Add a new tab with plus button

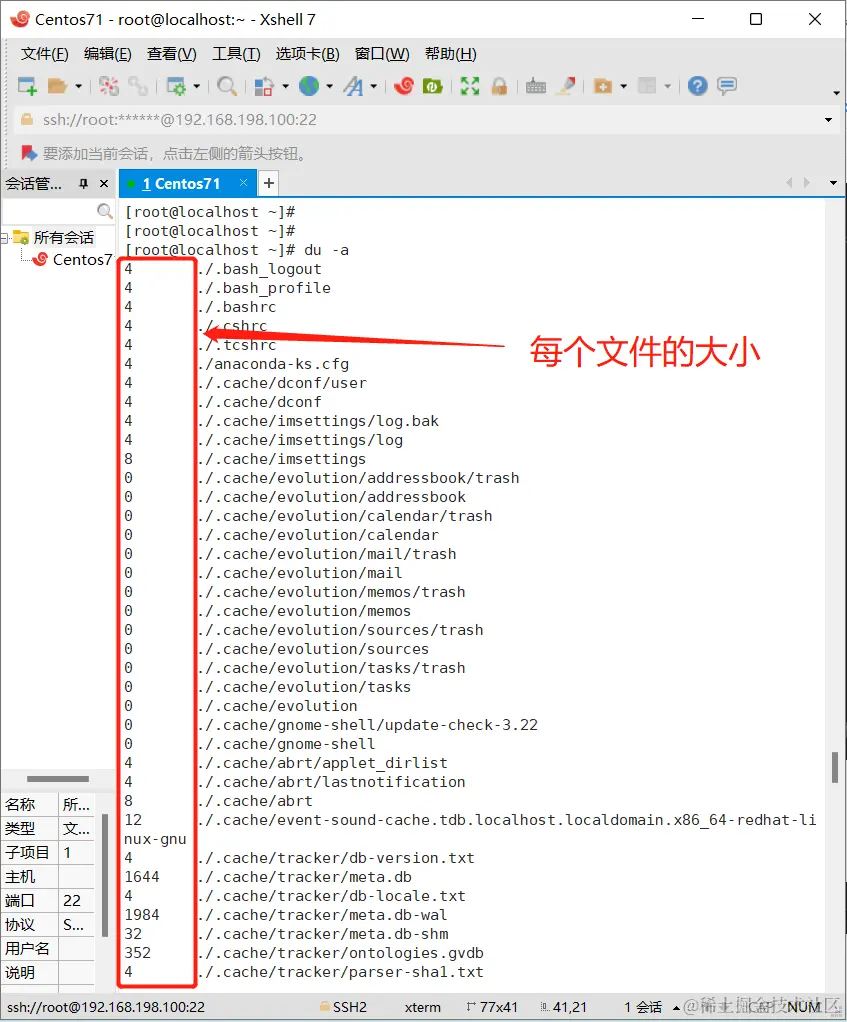(268, 184)
